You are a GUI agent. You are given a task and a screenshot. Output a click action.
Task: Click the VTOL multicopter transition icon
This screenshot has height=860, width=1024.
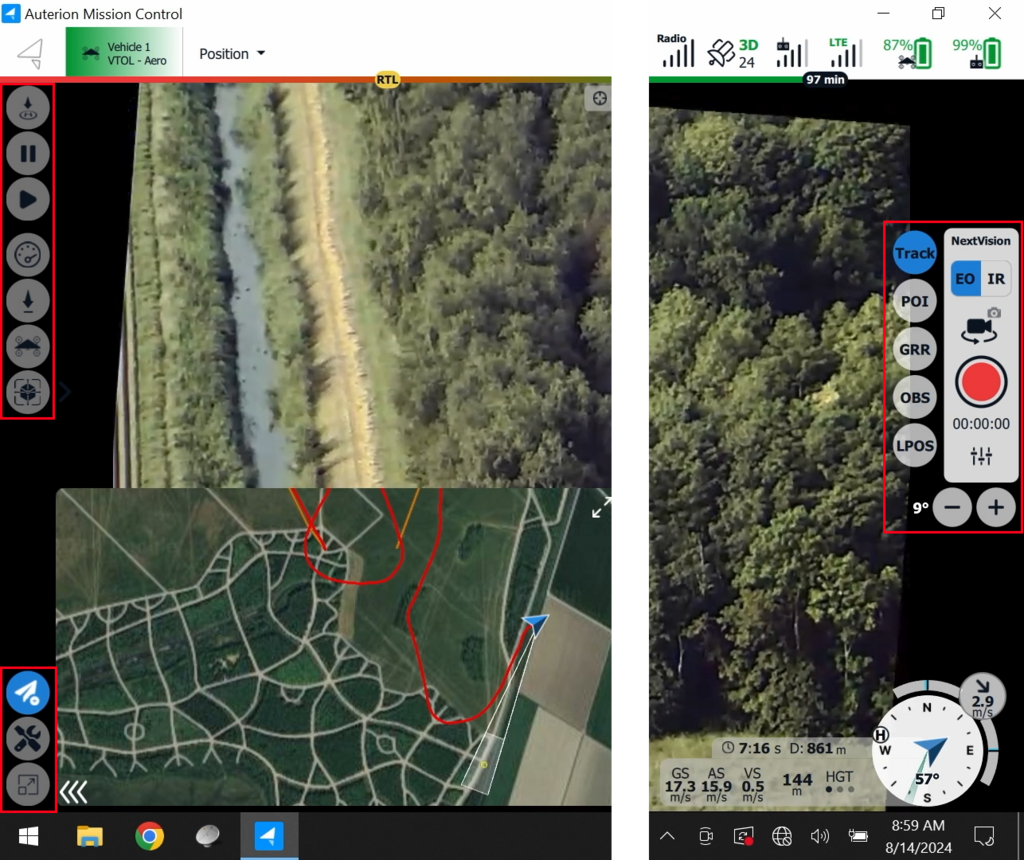point(28,347)
